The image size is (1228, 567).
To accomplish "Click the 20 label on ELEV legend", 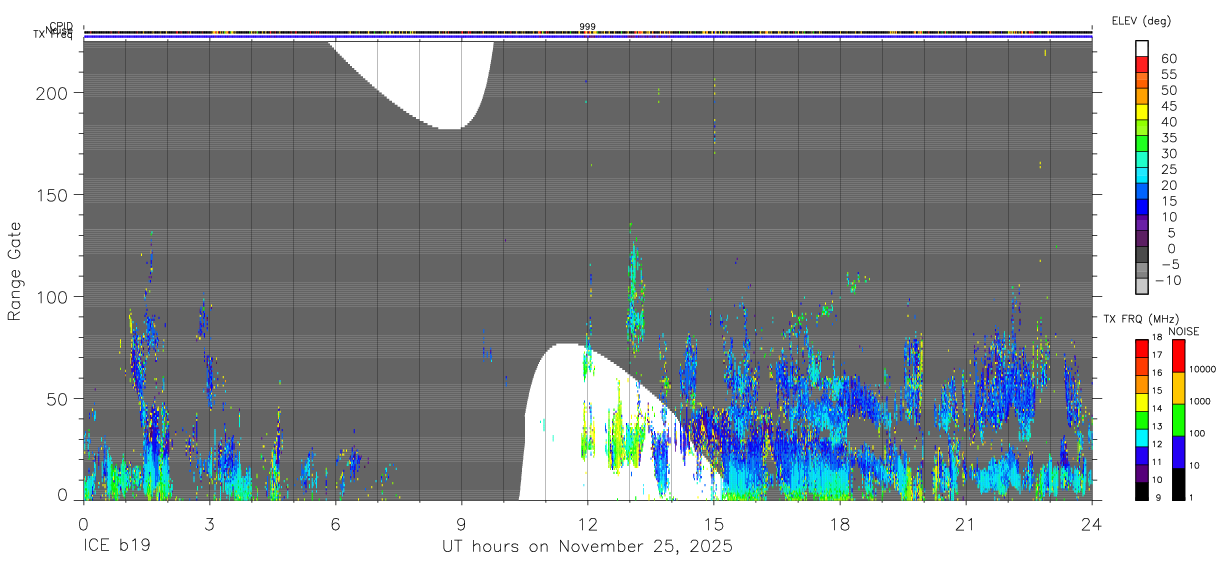I will (x=1168, y=186).
